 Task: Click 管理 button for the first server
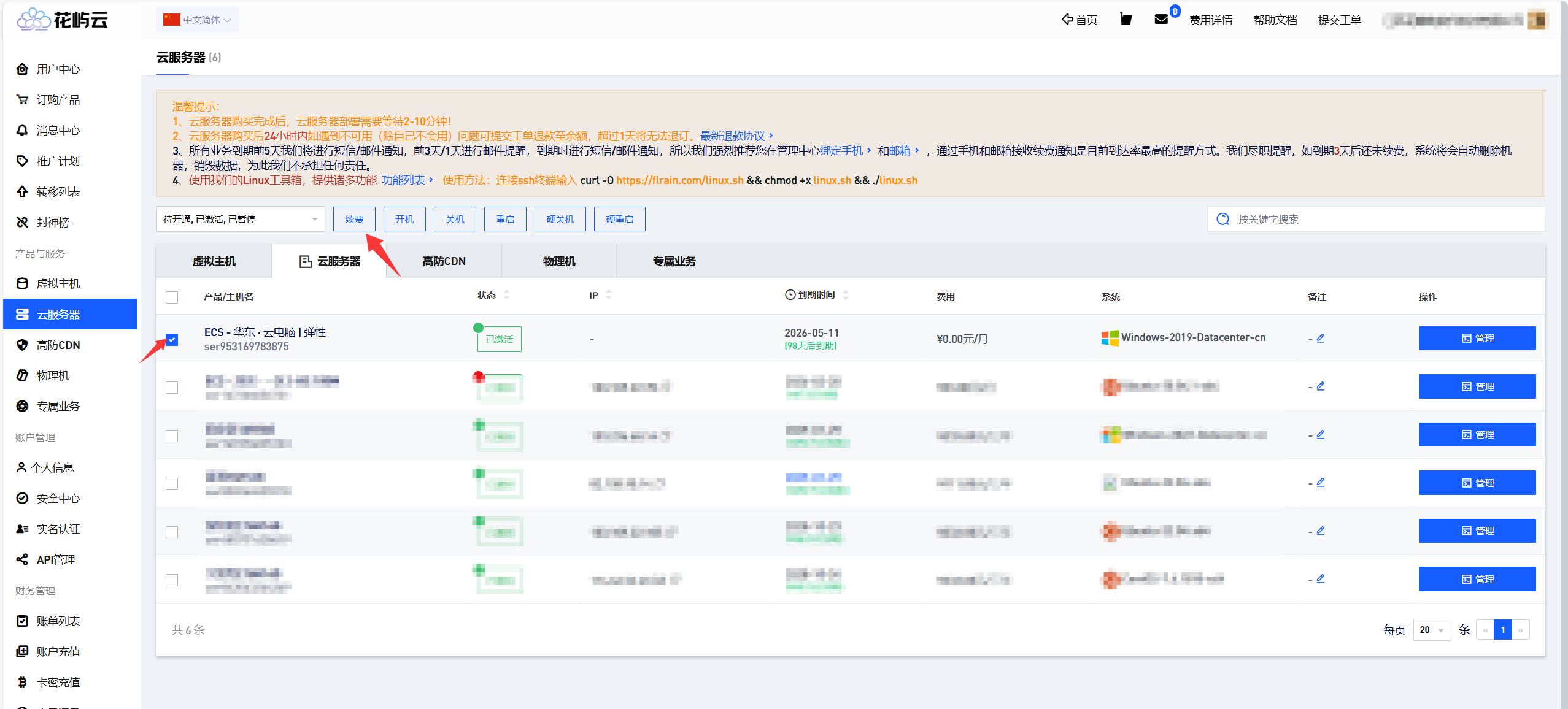1477,338
